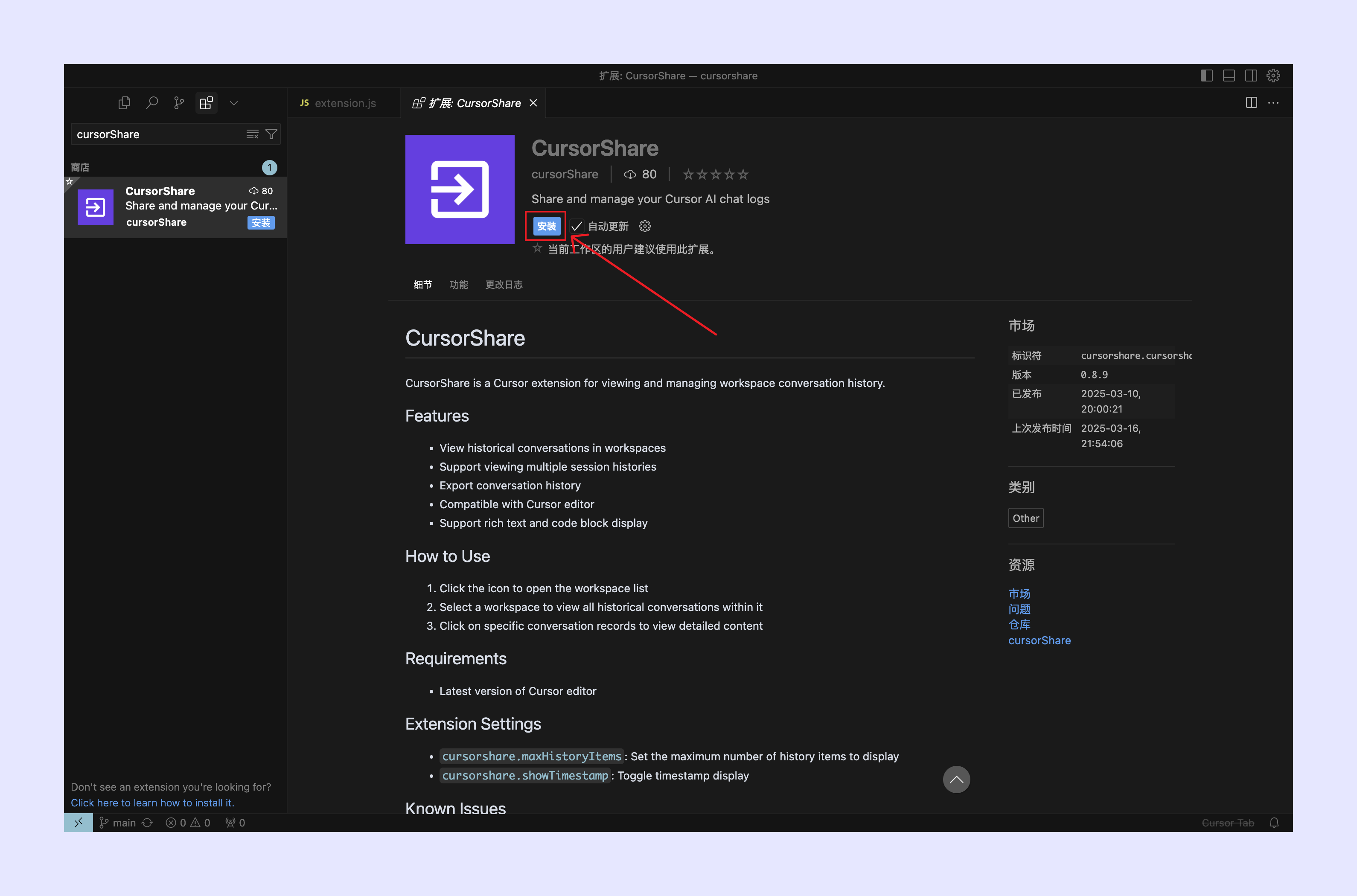Select the 细节 details tab
Screen dimensions: 1357x896
click(423, 285)
